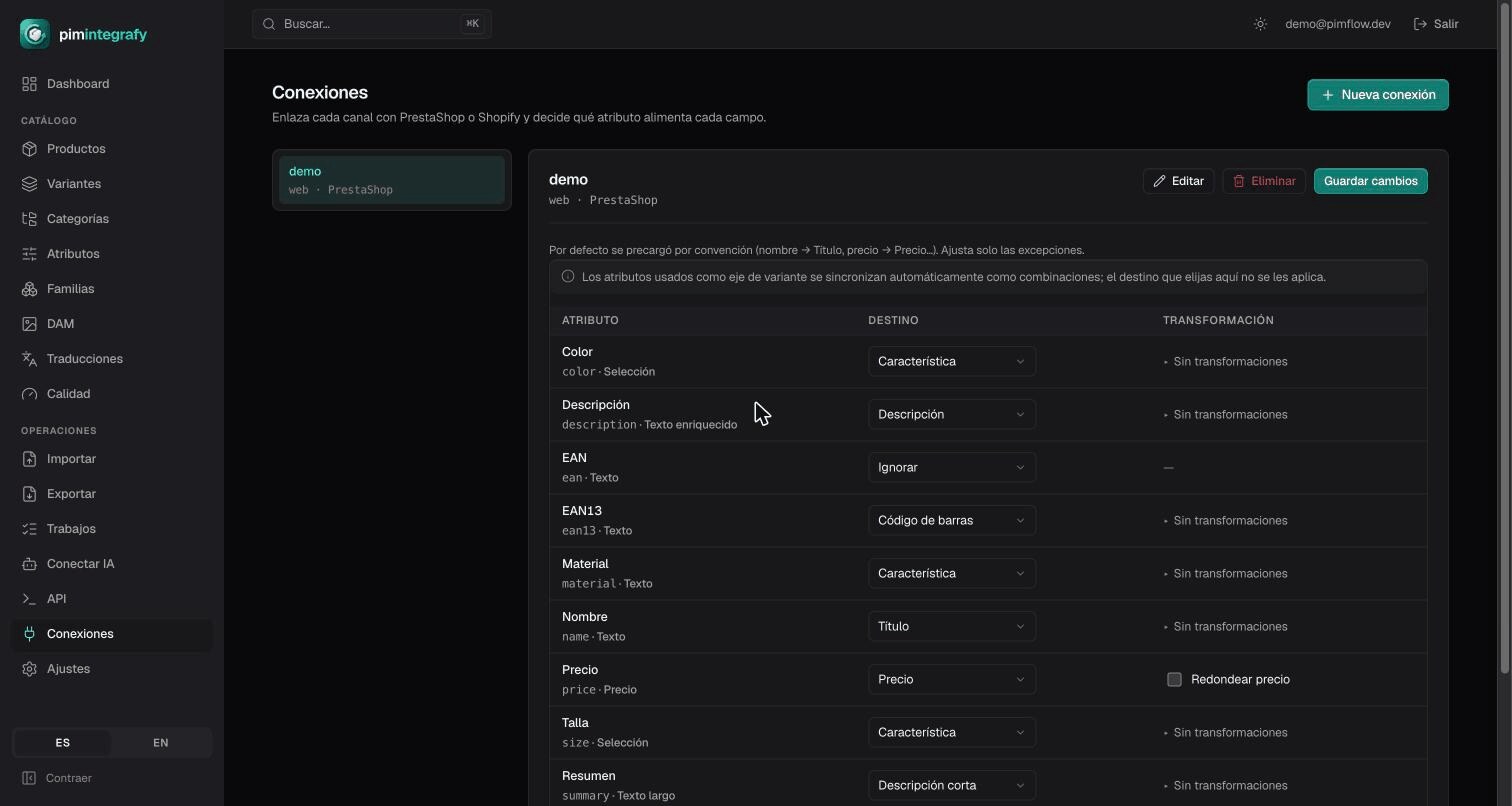Go to the Traducciones menu item
This screenshot has height=806, width=1512.
tap(112, 359)
